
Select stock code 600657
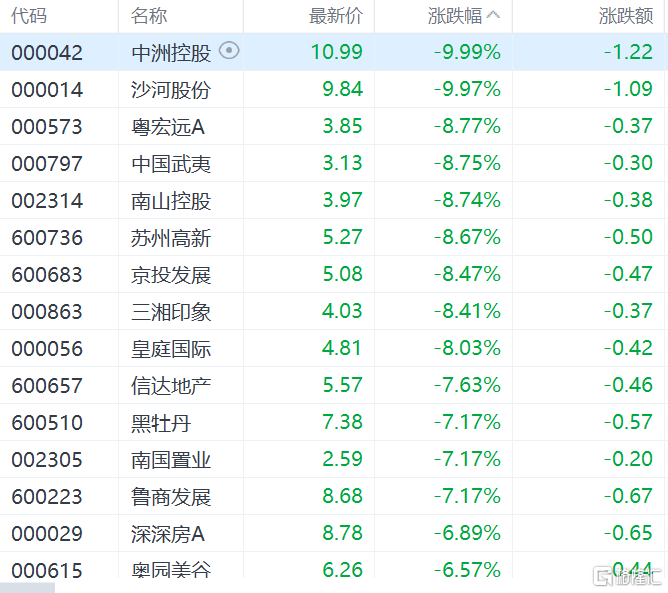[x=47, y=386]
